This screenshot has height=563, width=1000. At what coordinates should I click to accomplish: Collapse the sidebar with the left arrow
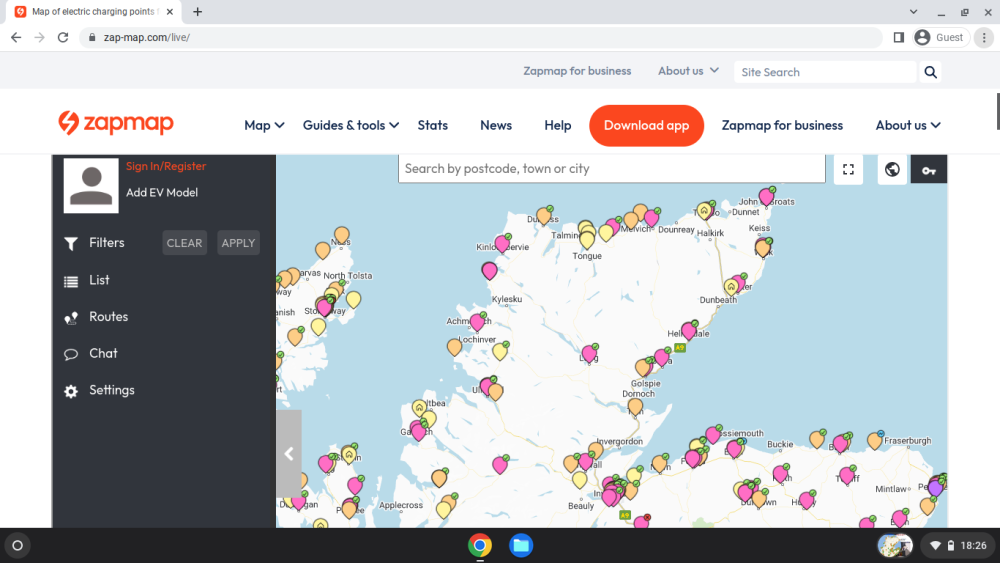(x=289, y=453)
